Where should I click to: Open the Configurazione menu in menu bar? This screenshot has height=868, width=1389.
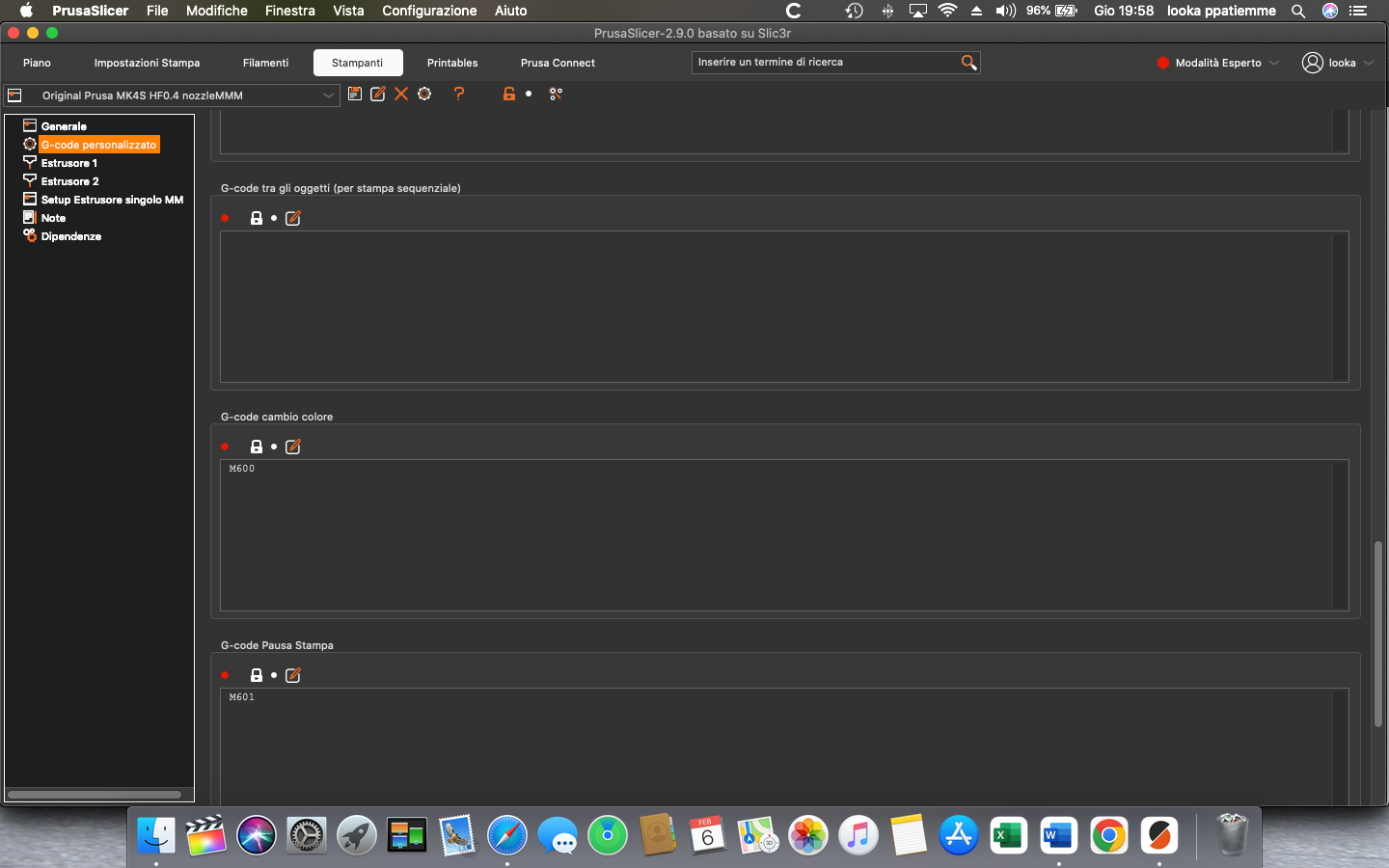pyautogui.click(x=429, y=11)
